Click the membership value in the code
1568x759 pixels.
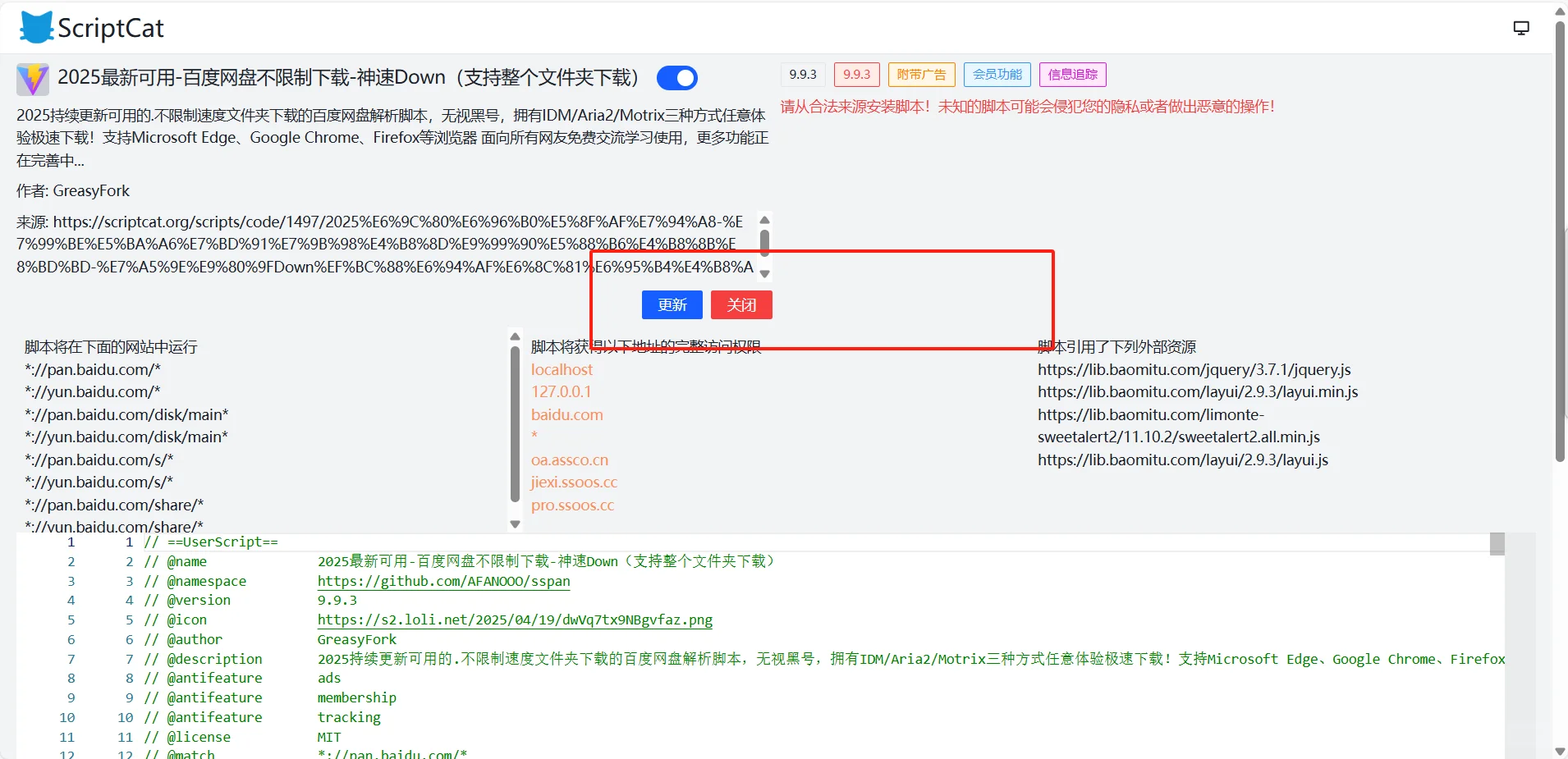coord(357,697)
